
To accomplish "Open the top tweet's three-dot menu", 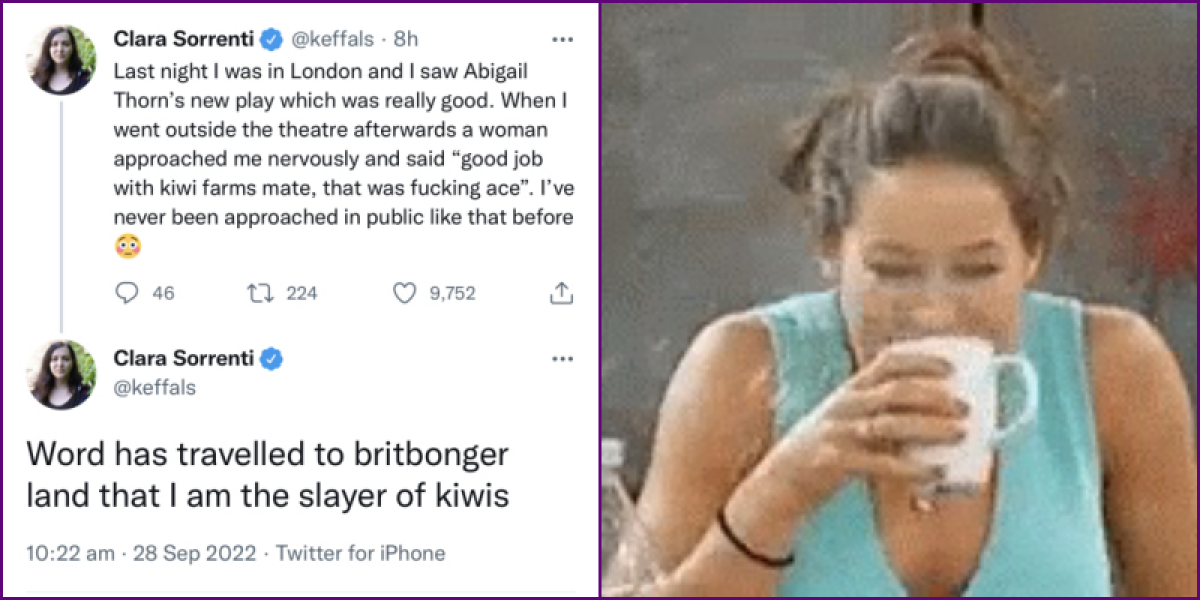I will click(x=562, y=40).
